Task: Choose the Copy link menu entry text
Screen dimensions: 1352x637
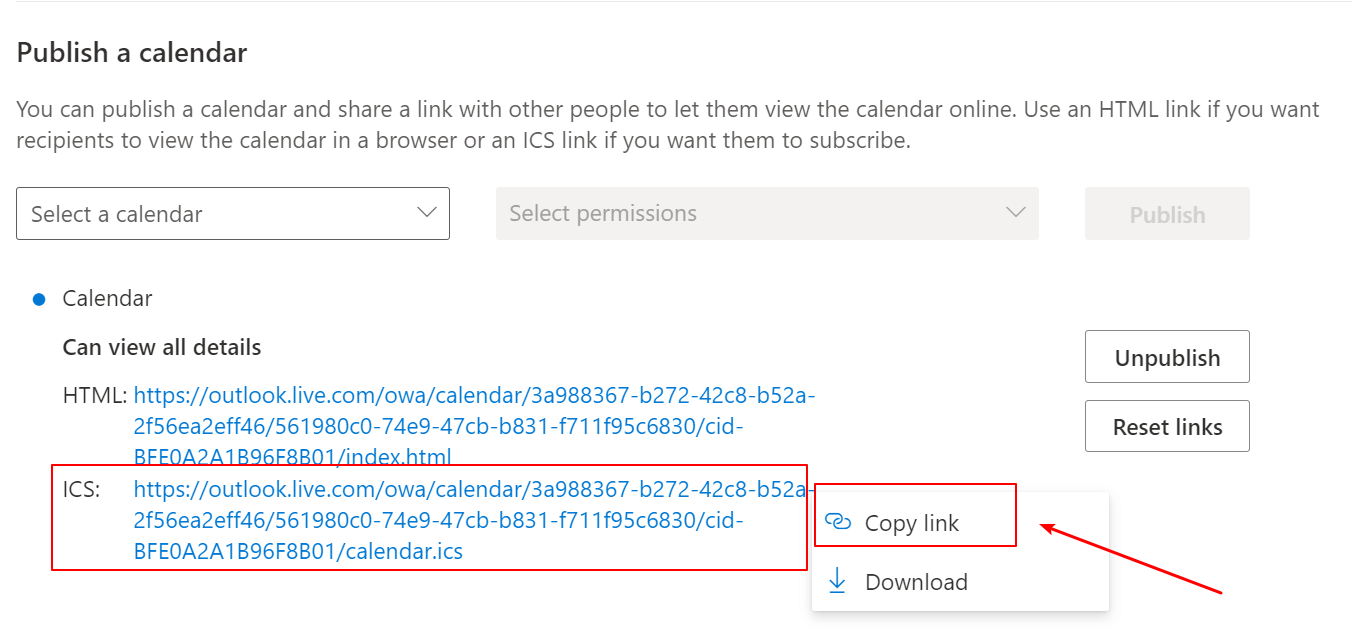Action: coord(911,523)
